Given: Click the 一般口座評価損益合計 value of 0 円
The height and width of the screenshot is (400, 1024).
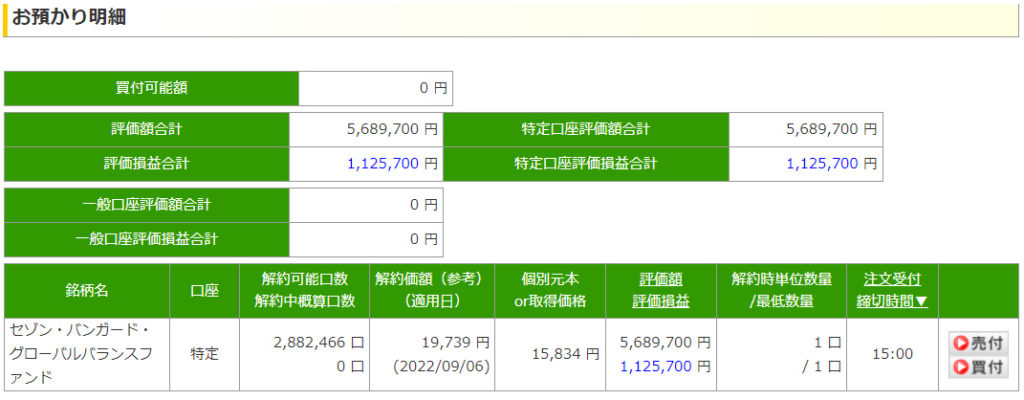Looking at the screenshot, I should point(424,239).
